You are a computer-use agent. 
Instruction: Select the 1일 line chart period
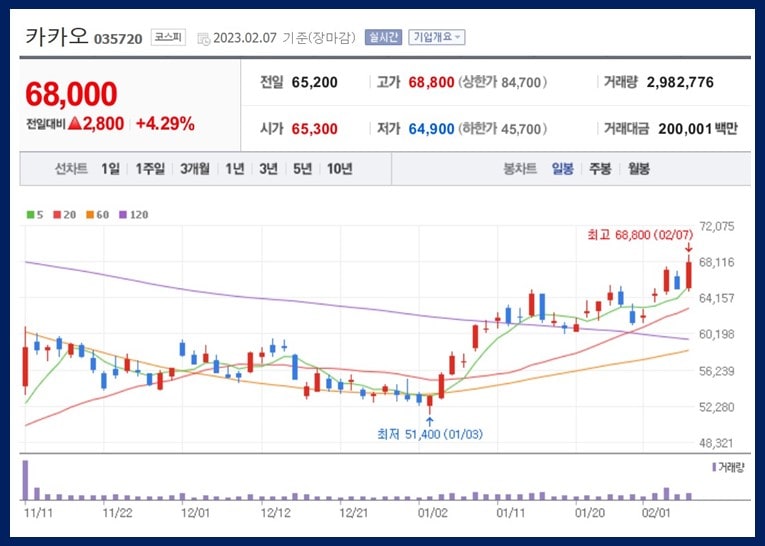coord(110,169)
